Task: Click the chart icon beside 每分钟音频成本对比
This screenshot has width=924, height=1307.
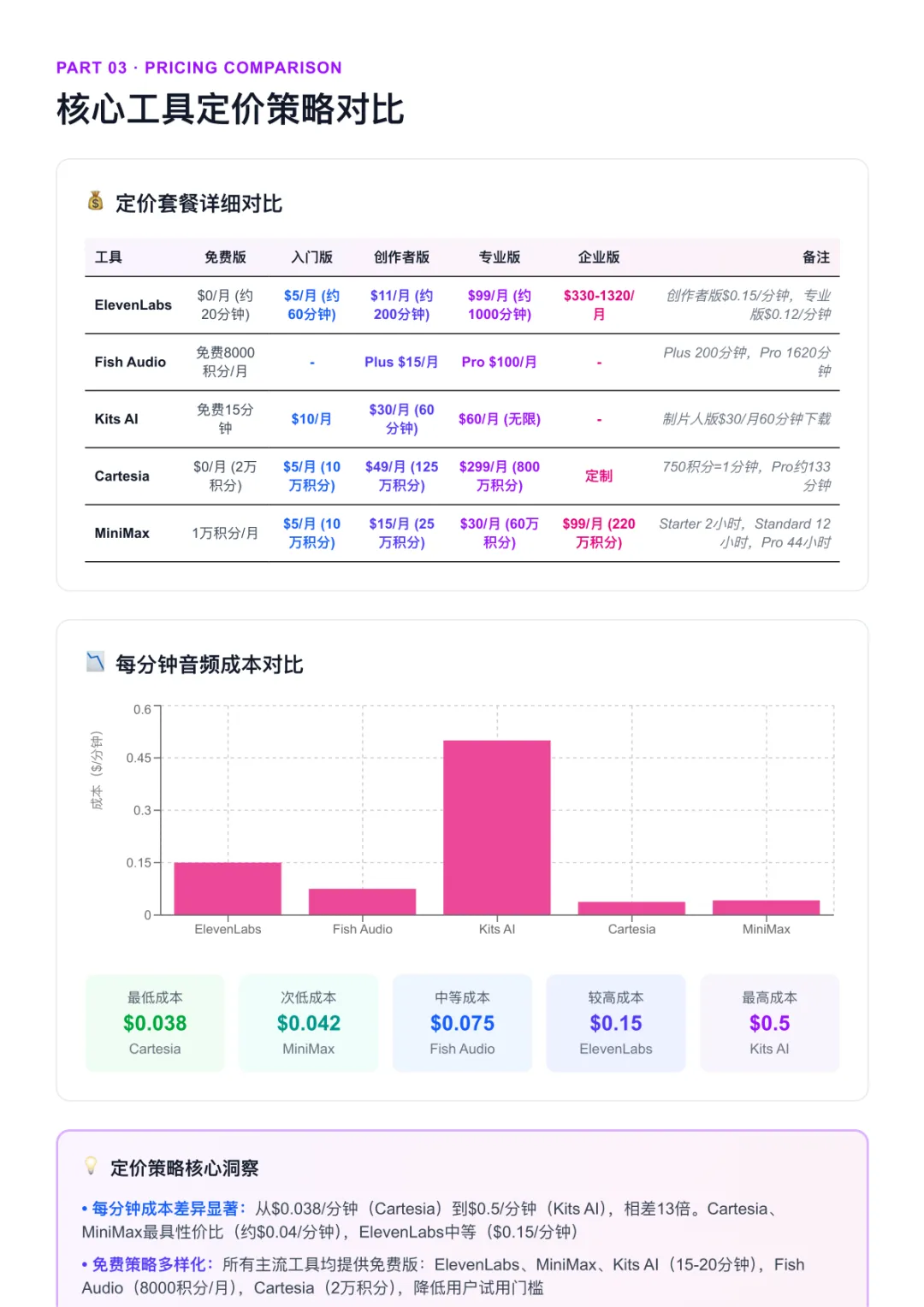Action: pyautogui.click(x=95, y=662)
